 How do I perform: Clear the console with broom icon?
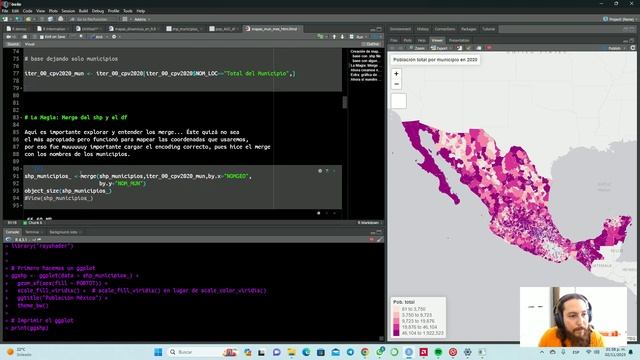pos(380,240)
